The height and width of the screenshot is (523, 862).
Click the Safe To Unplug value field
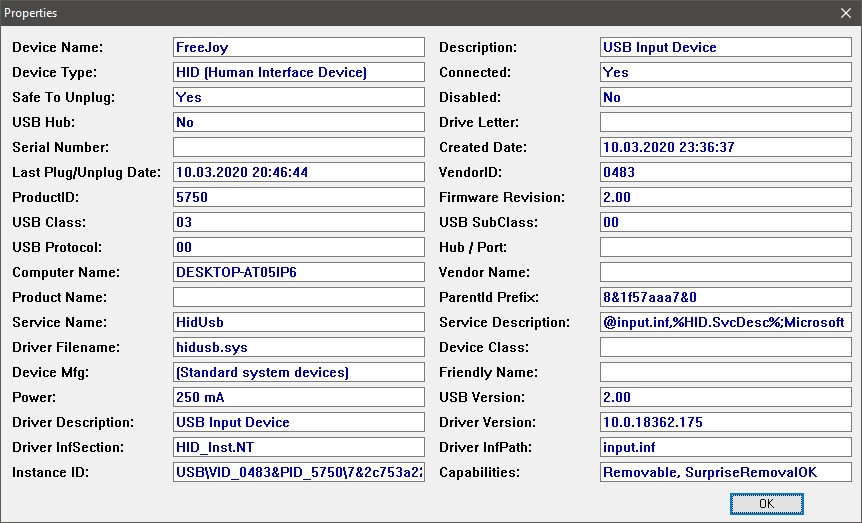point(299,97)
